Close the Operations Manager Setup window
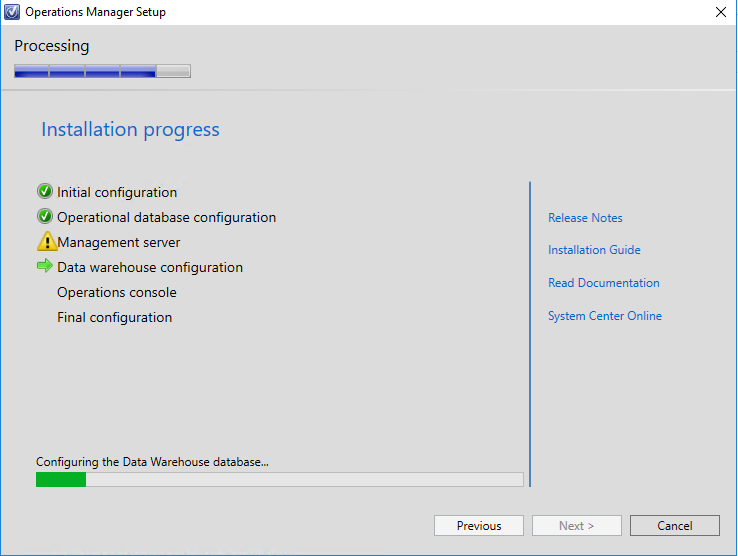The height and width of the screenshot is (556, 738). (x=721, y=12)
